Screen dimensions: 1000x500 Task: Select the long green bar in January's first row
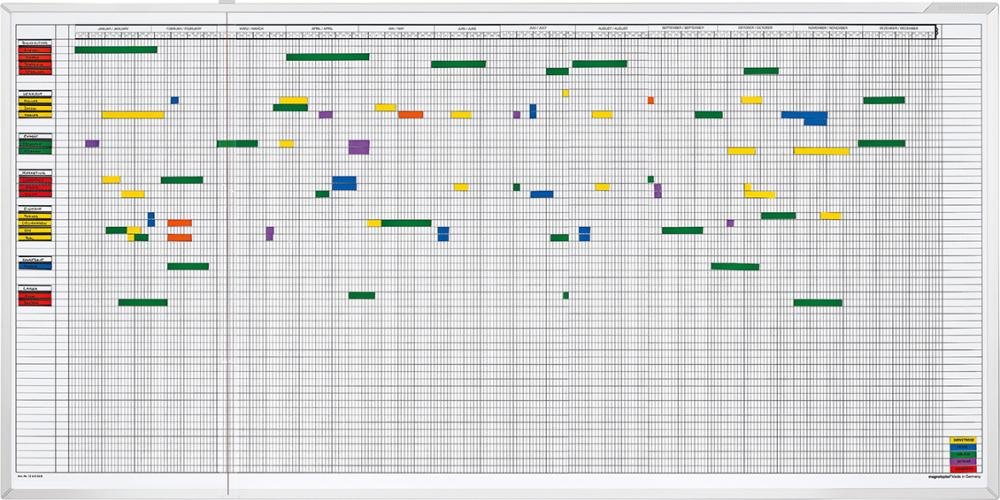(x=116, y=49)
